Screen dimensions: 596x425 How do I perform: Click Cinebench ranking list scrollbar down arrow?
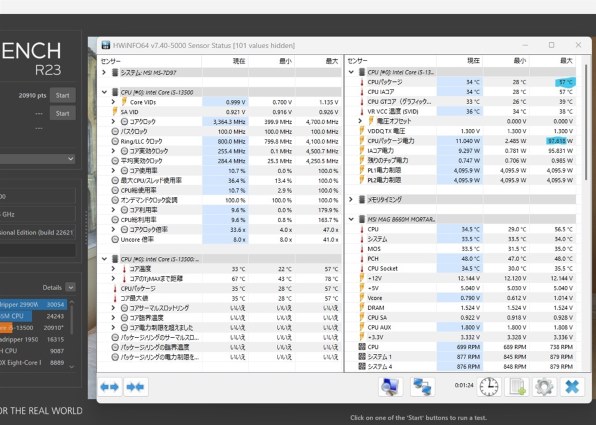(x=71, y=367)
